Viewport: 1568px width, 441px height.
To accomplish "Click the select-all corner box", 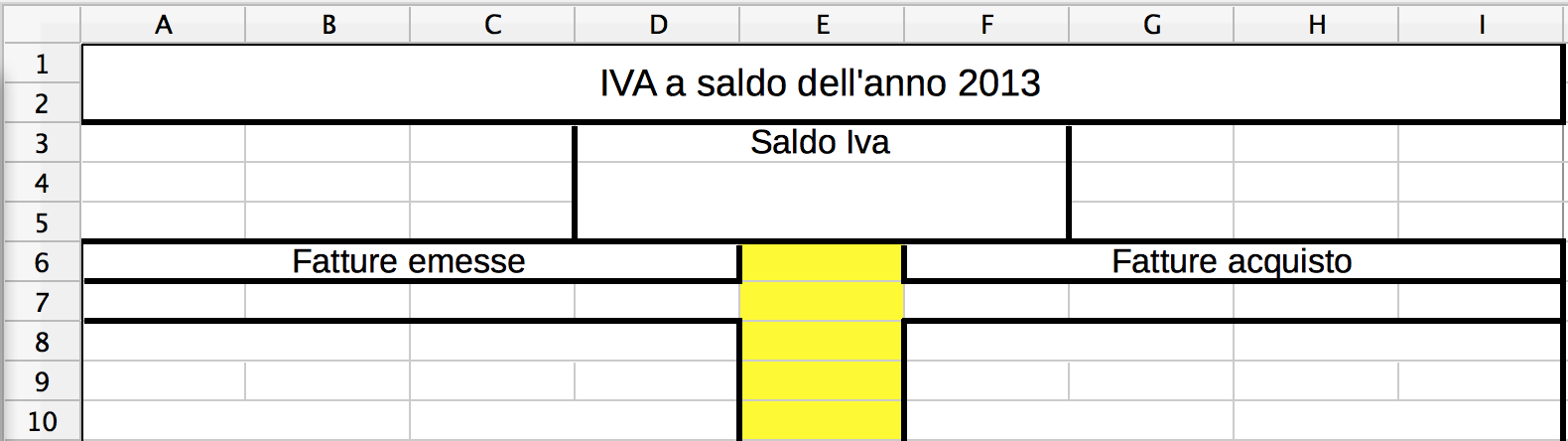I will (42, 25).
